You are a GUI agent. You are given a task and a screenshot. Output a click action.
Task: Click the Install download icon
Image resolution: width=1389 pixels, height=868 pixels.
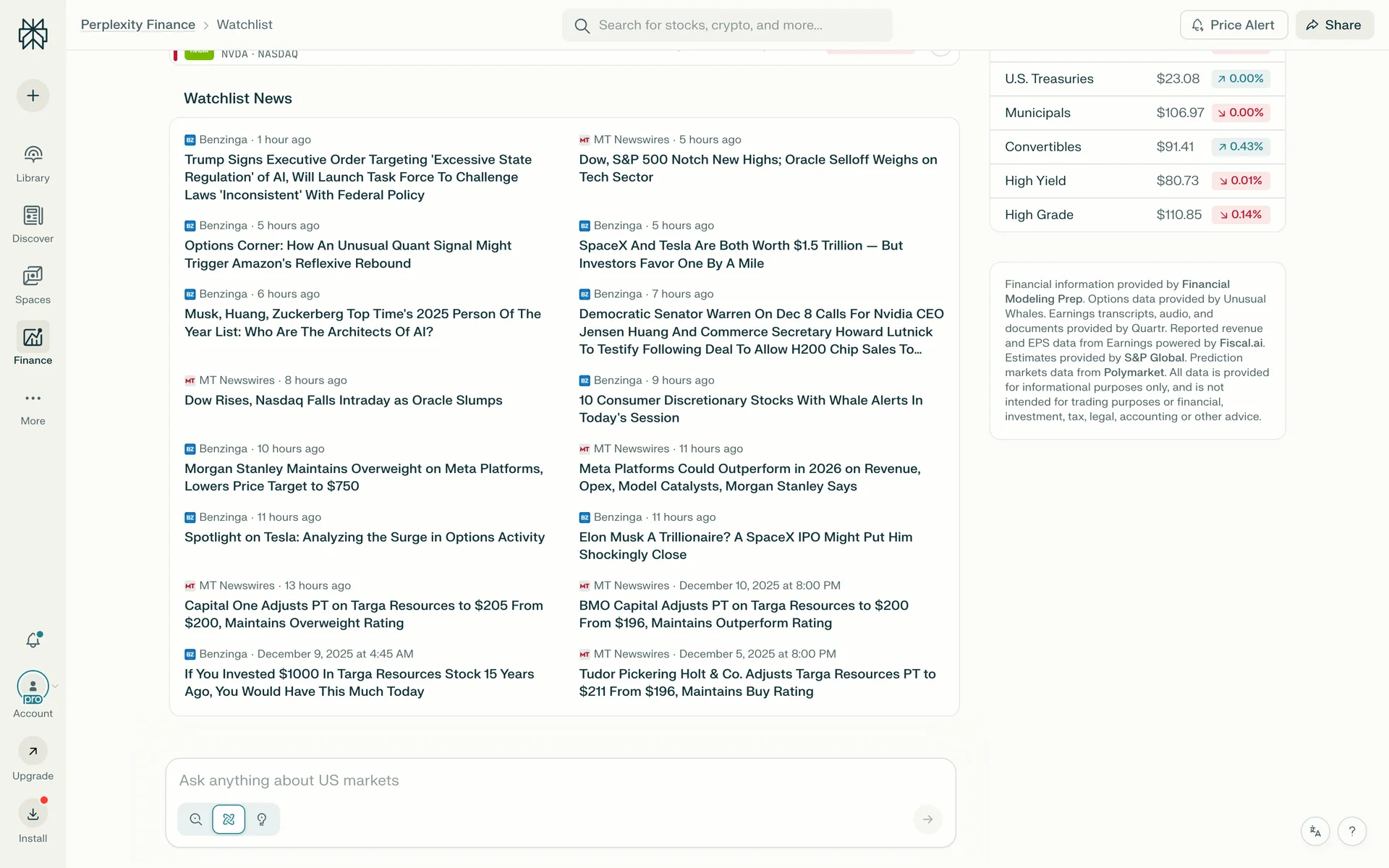[x=33, y=814]
